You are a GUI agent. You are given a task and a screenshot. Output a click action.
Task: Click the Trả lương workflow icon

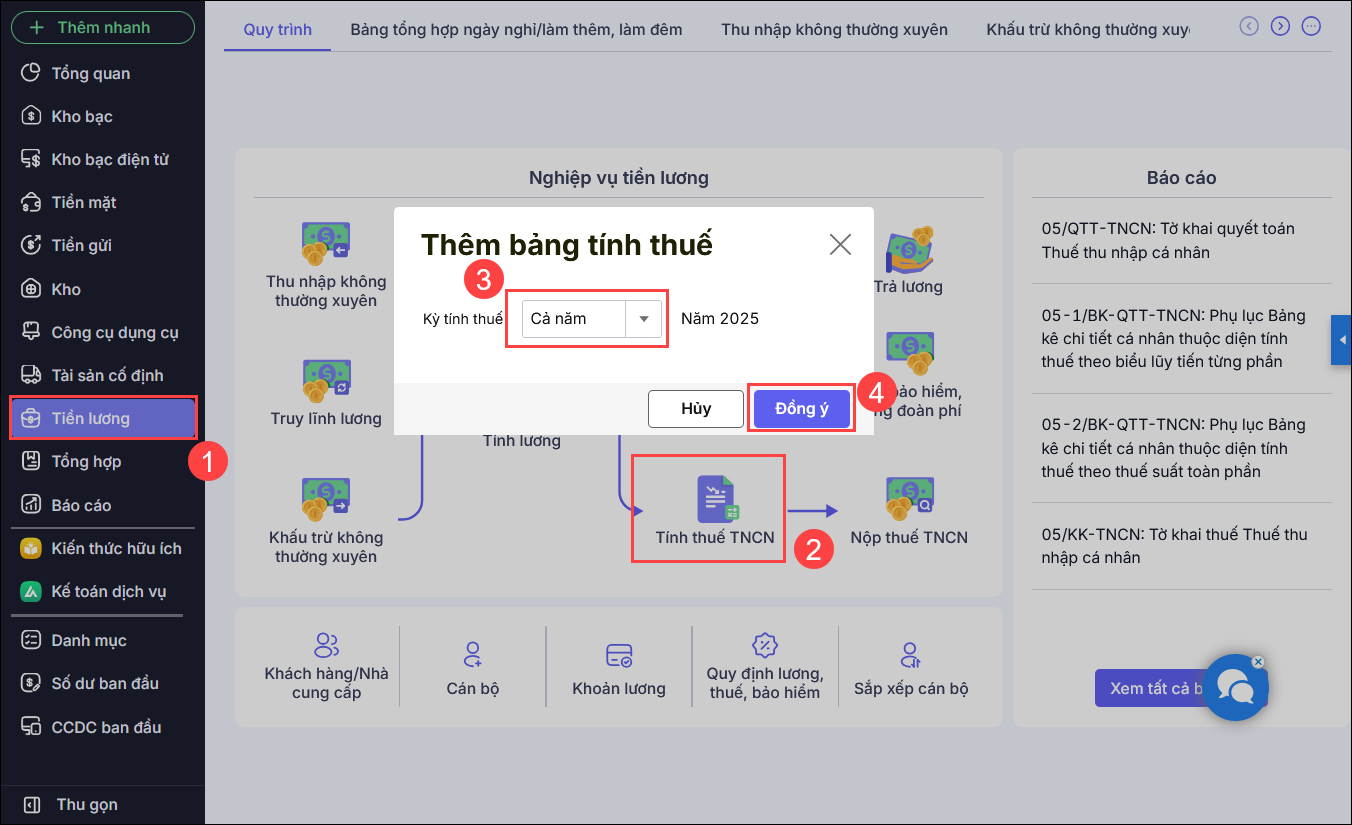point(910,248)
